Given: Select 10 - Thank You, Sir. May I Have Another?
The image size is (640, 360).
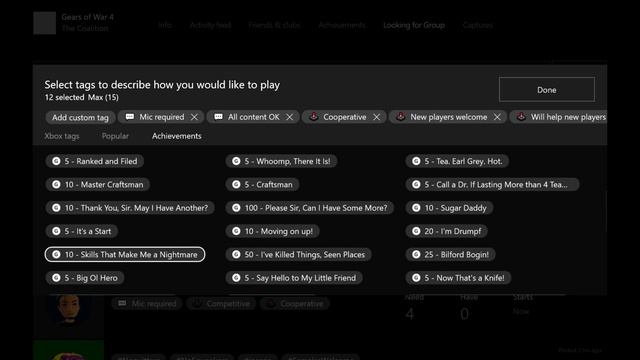Looking at the screenshot, I should click(130, 208).
